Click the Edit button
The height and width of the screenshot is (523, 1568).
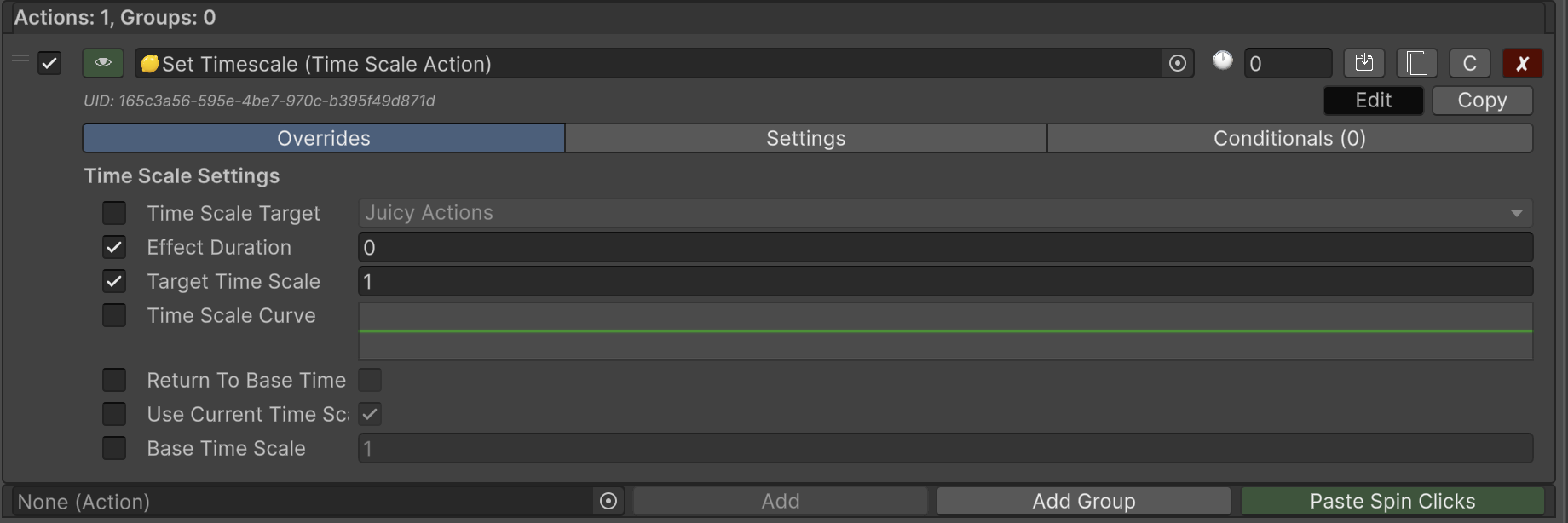tap(1373, 101)
